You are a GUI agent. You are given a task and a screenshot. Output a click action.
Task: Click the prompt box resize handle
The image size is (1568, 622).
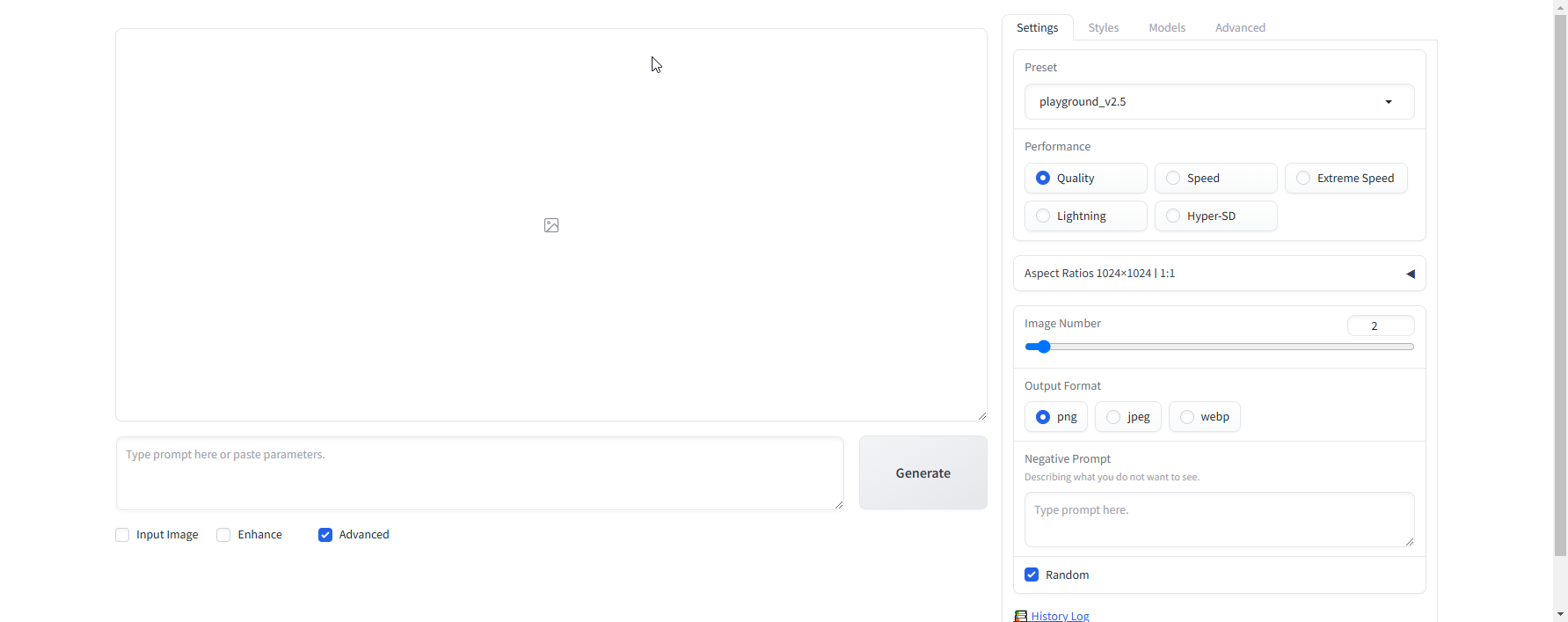pos(838,504)
